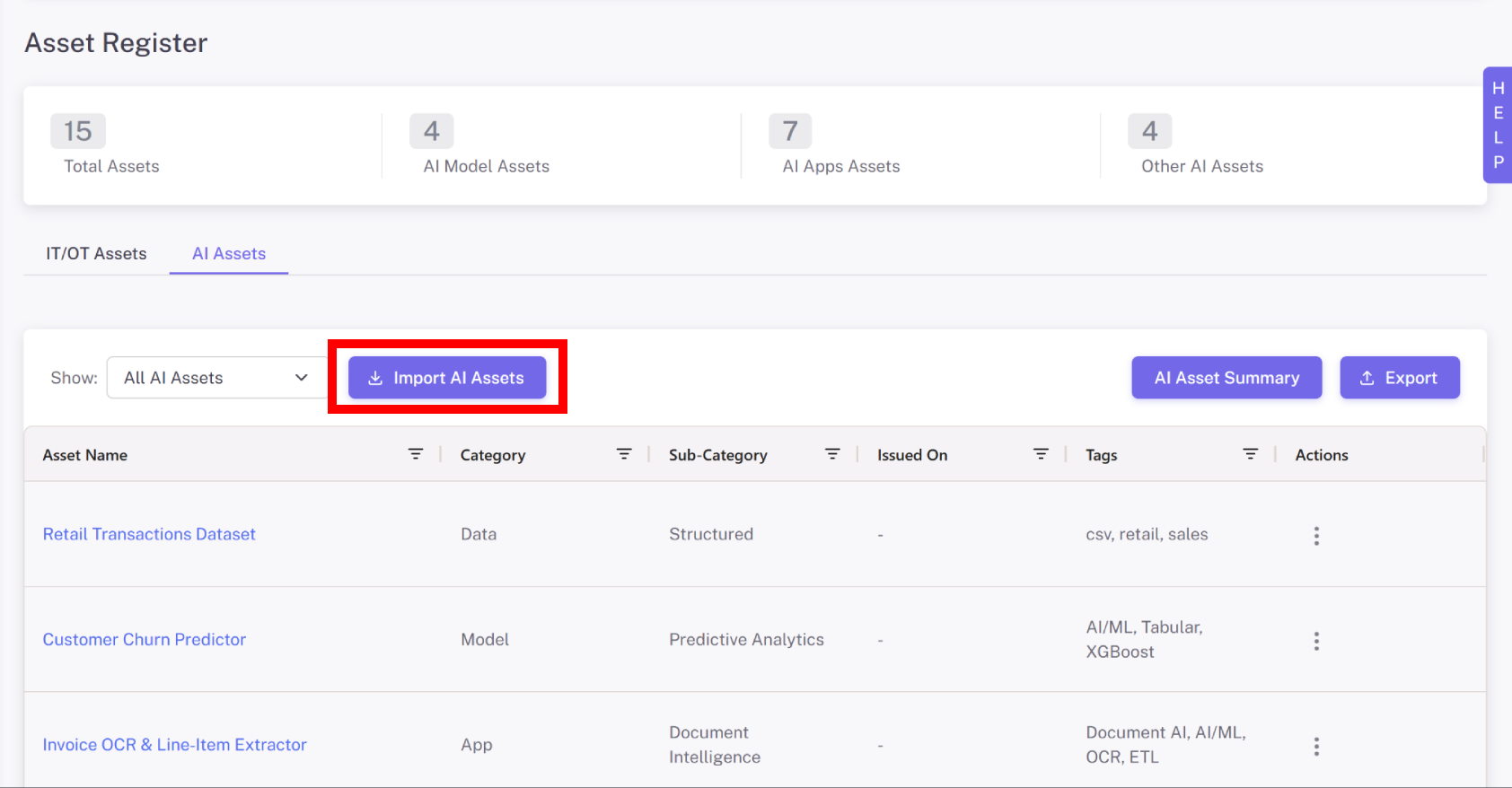1512x788 pixels.
Task: Expand the All AI Assets dropdown
Action: coord(216,378)
